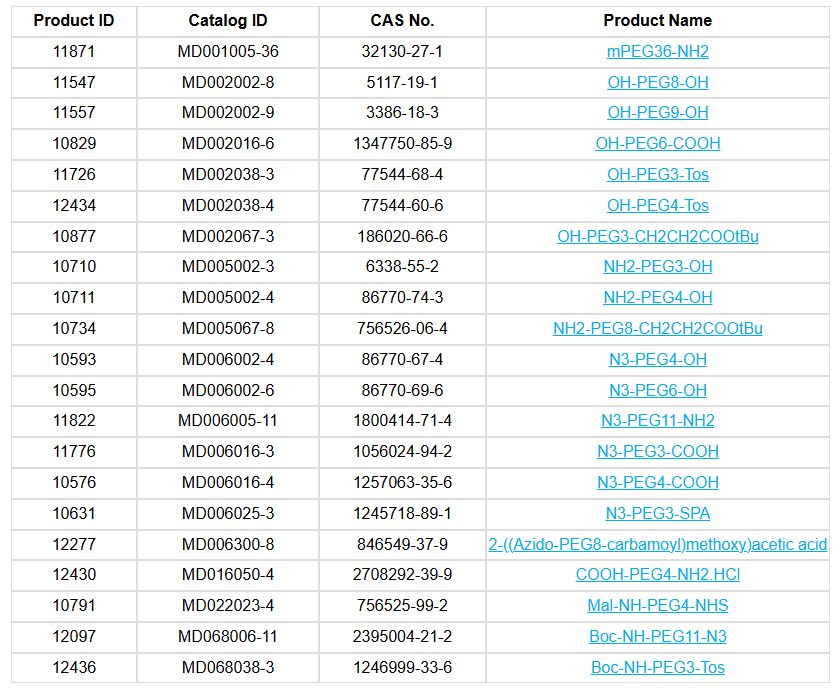Image resolution: width=835 pixels, height=694 pixels.
Task: Select CAS number 86770-69-6
Action: tap(402, 390)
